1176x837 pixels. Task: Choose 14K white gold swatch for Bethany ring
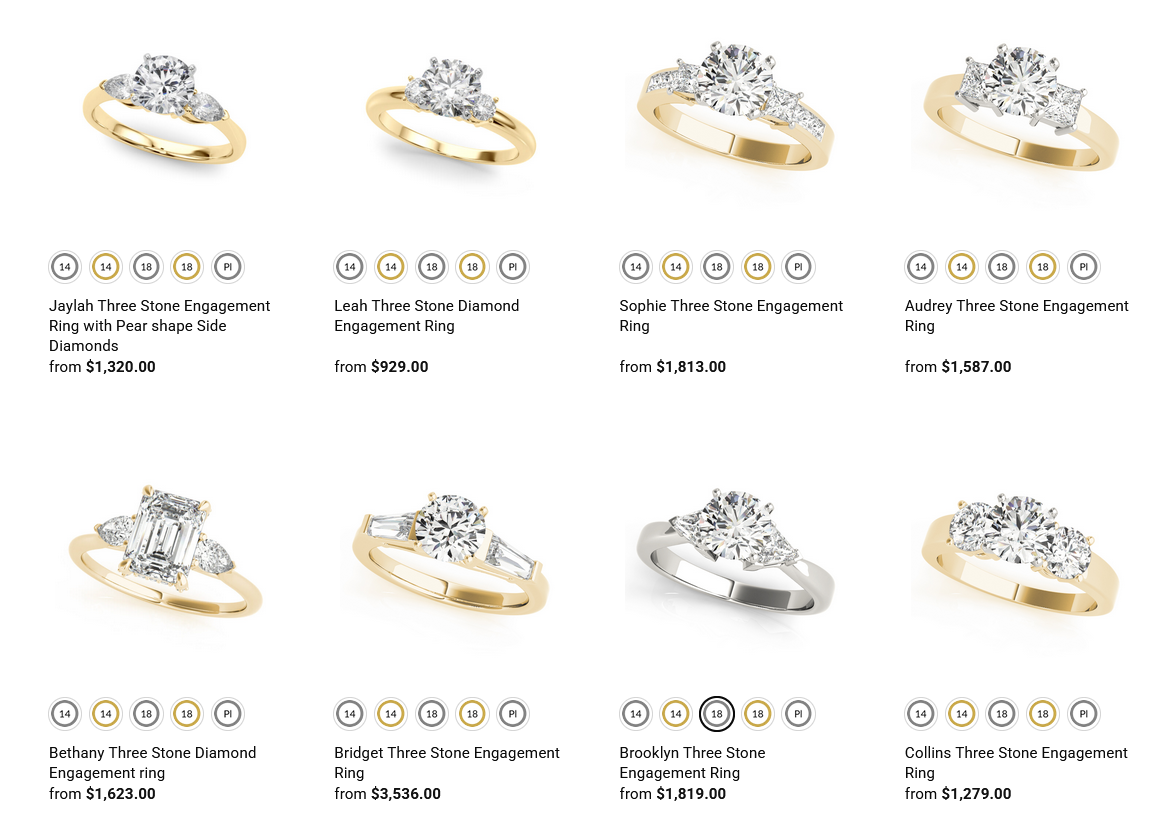click(x=65, y=713)
